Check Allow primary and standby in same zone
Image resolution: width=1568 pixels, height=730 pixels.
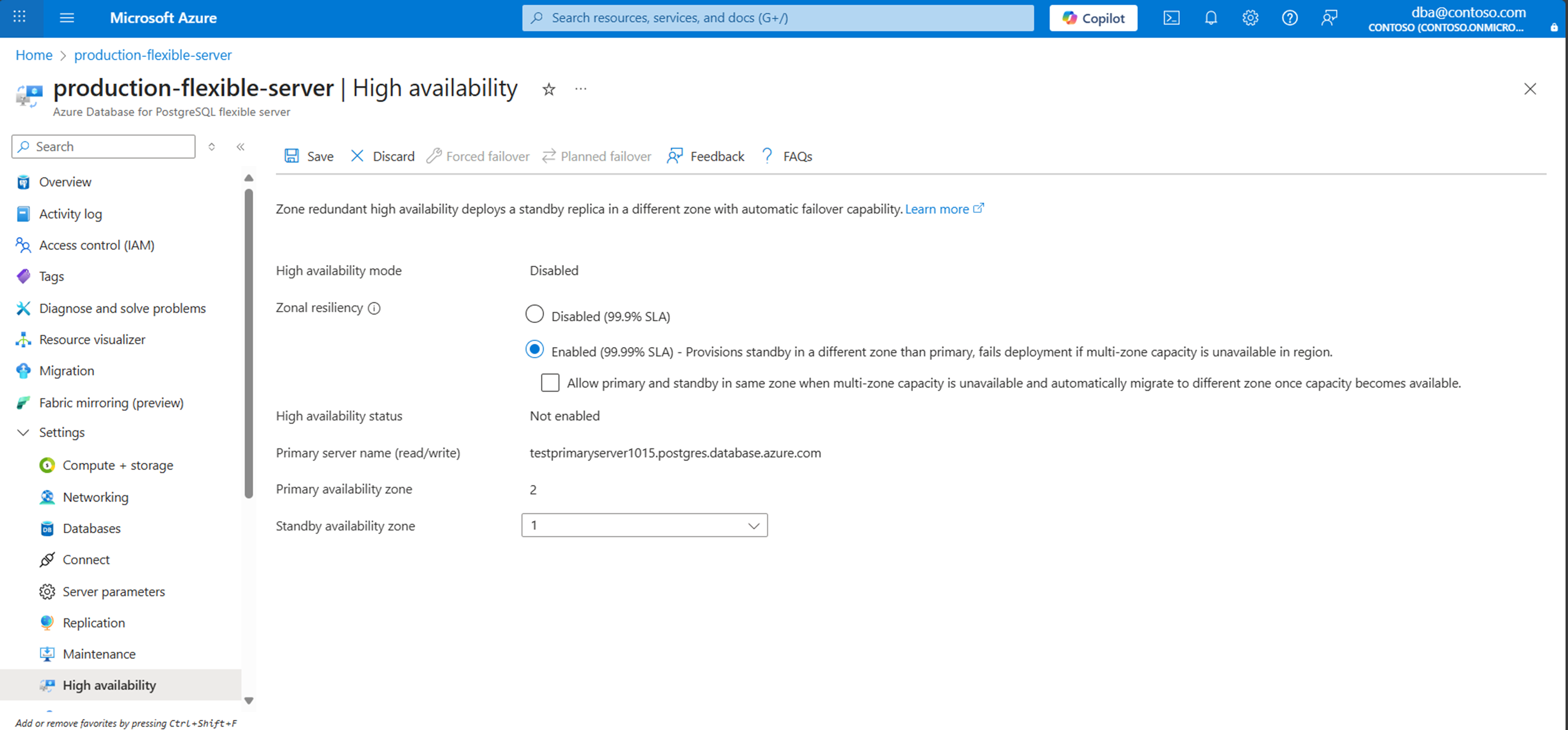point(550,382)
